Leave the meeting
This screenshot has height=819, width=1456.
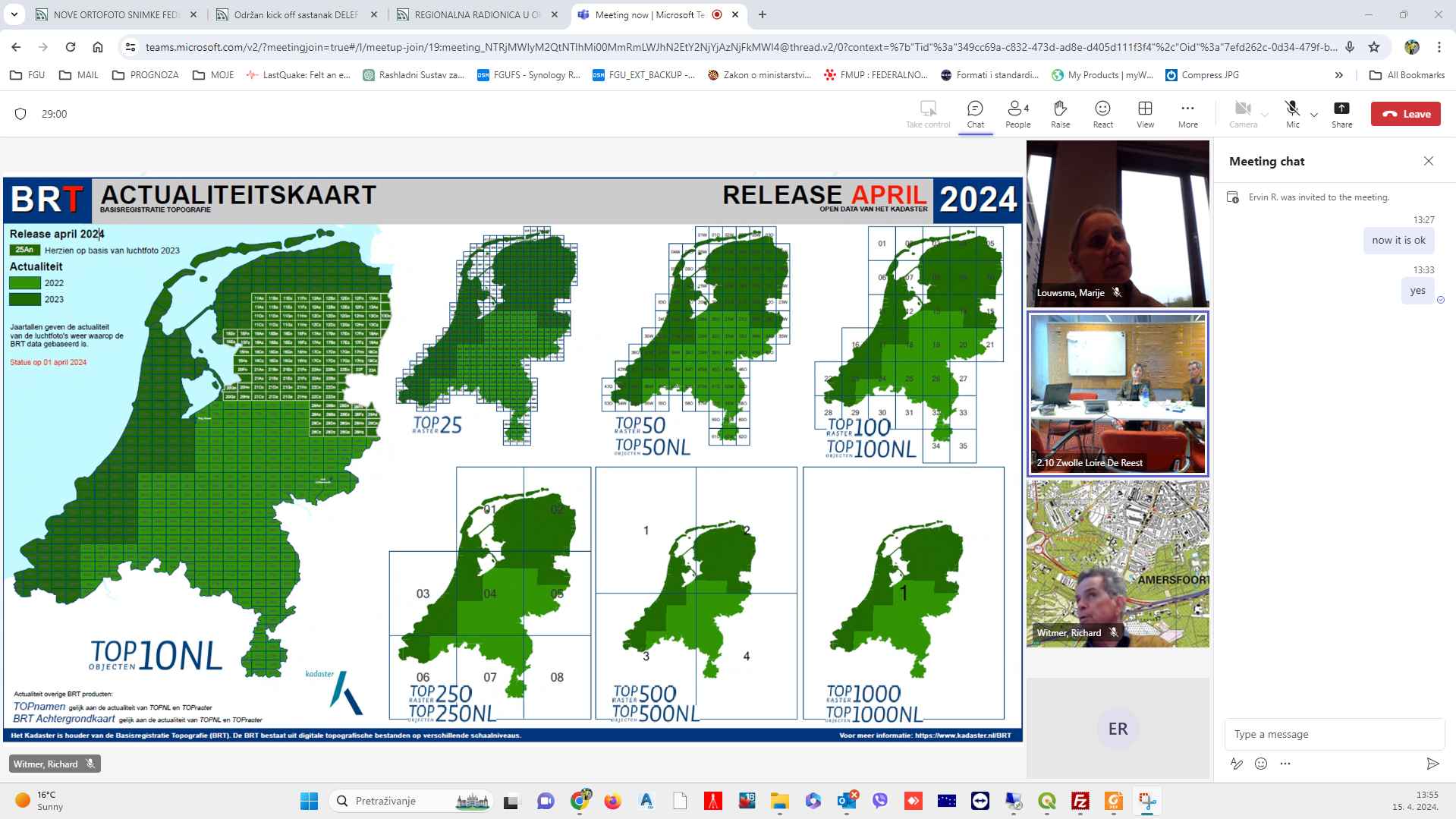point(1405,114)
